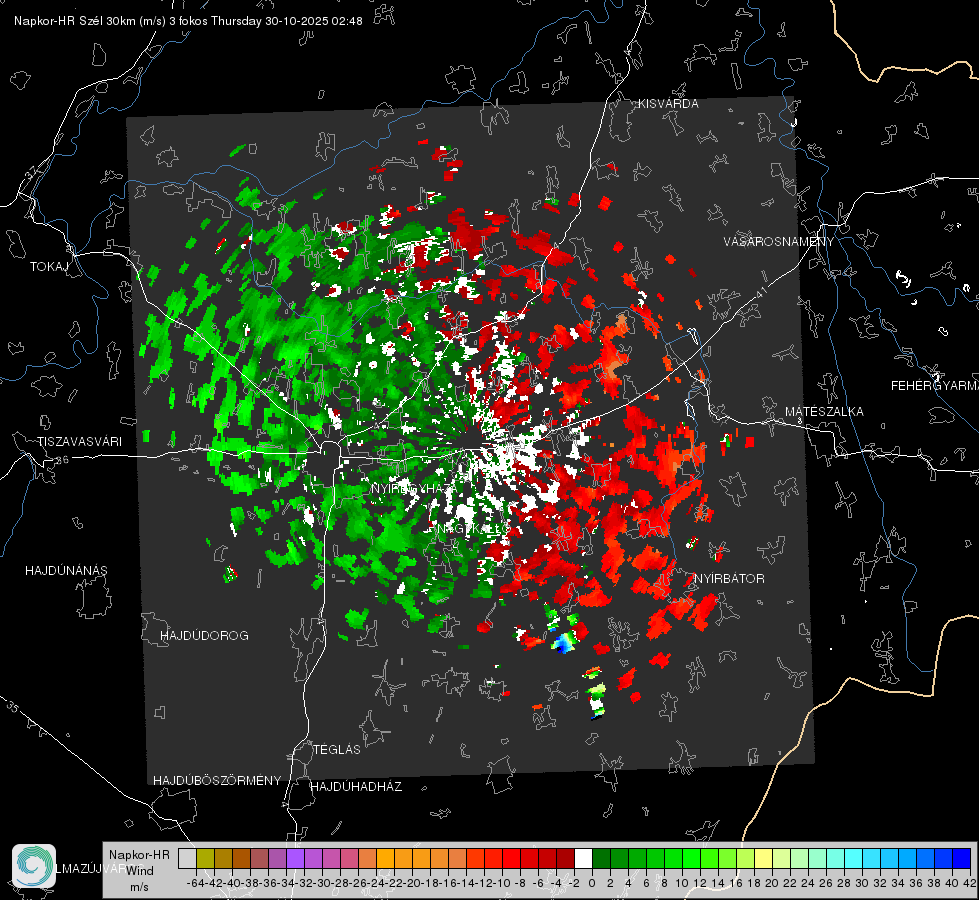Click the HAJDÚNÁNÁS town label
Viewport: 979px width, 900px height.
point(66,571)
